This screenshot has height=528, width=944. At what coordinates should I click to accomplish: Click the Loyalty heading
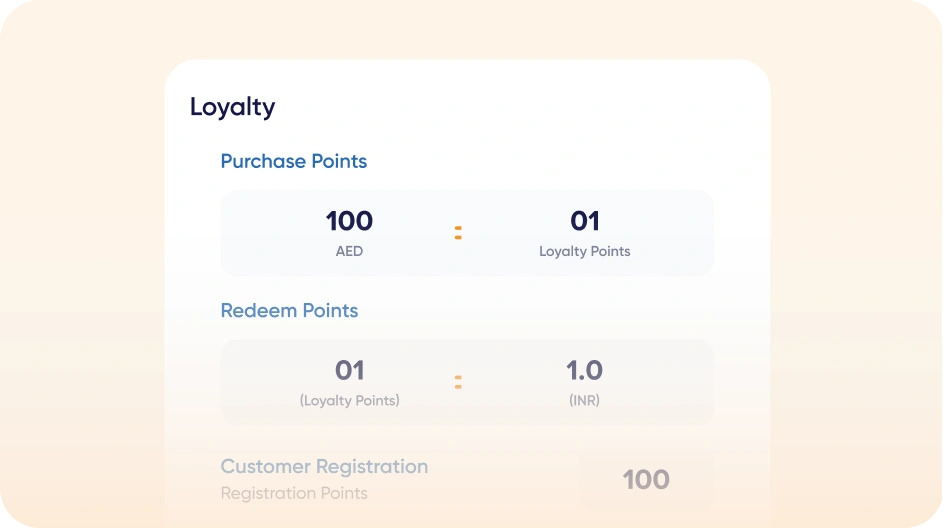pyautogui.click(x=232, y=107)
